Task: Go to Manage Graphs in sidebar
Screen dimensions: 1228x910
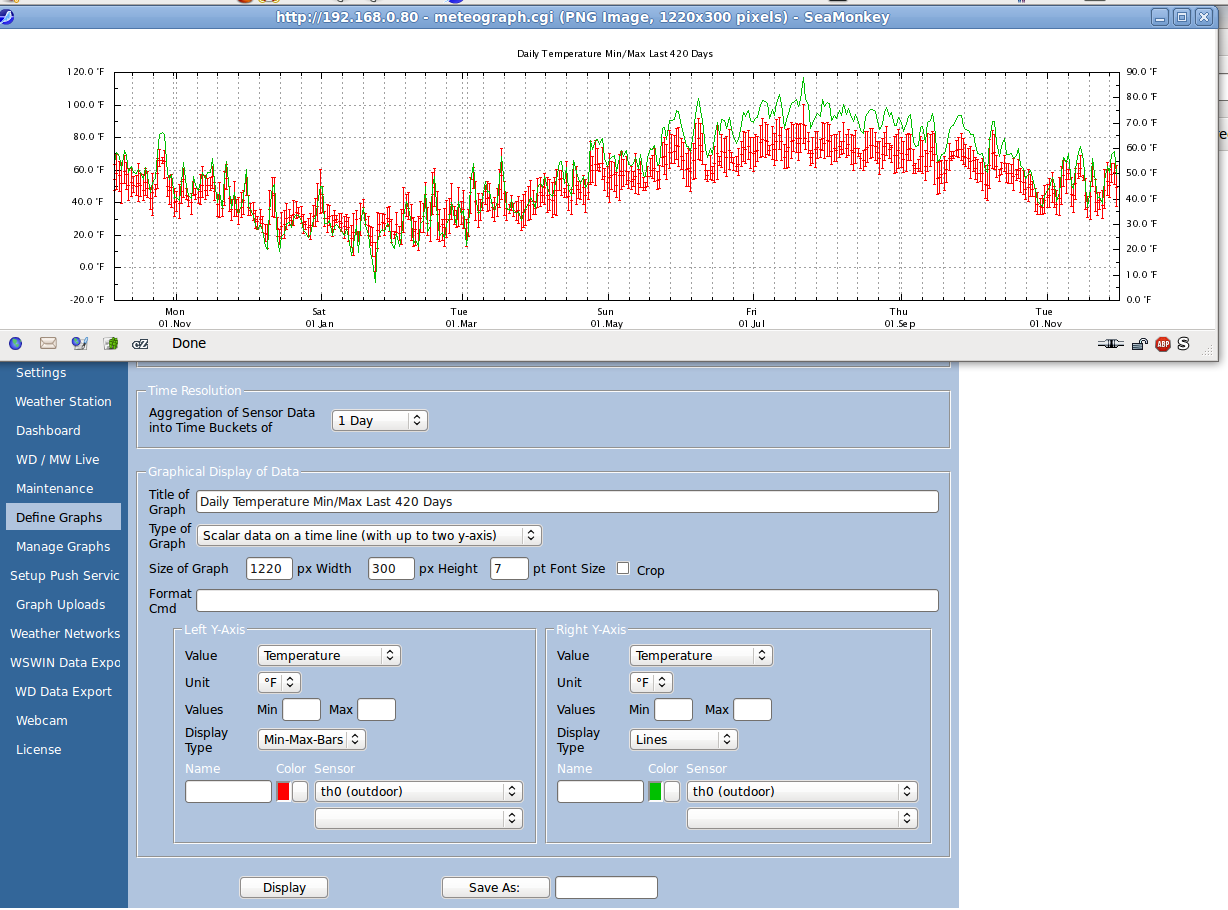Action: [63, 547]
